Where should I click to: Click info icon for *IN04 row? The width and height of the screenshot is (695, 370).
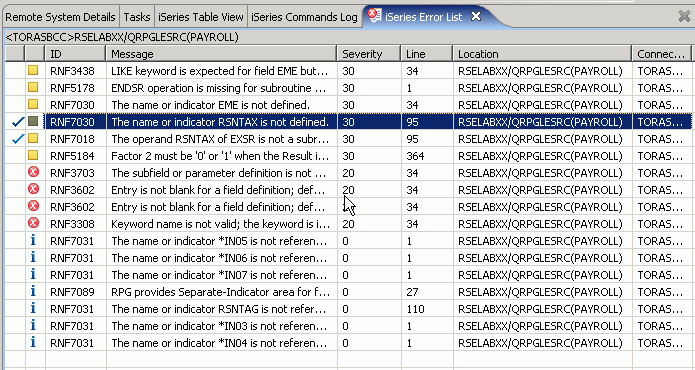(x=33, y=342)
